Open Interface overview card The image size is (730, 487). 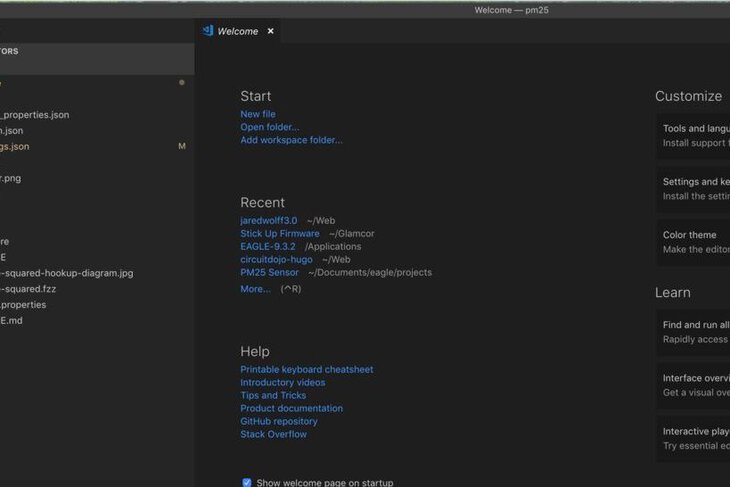[693, 386]
